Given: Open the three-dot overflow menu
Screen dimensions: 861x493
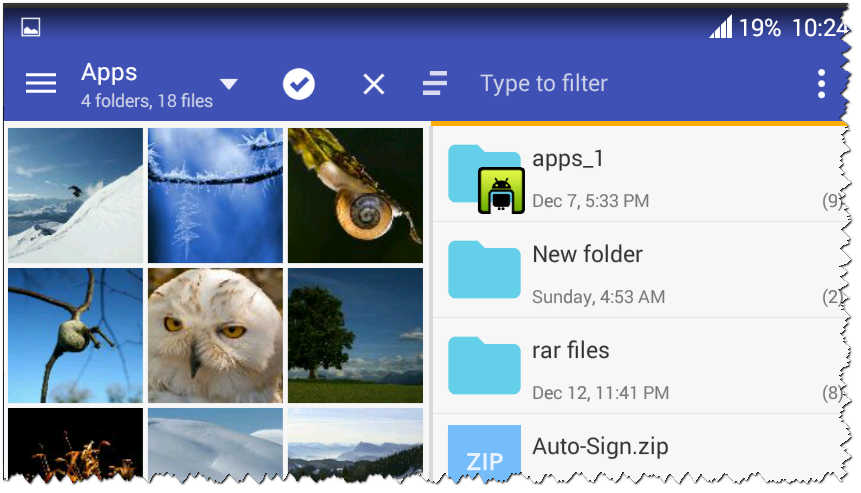Looking at the screenshot, I should [x=821, y=84].
